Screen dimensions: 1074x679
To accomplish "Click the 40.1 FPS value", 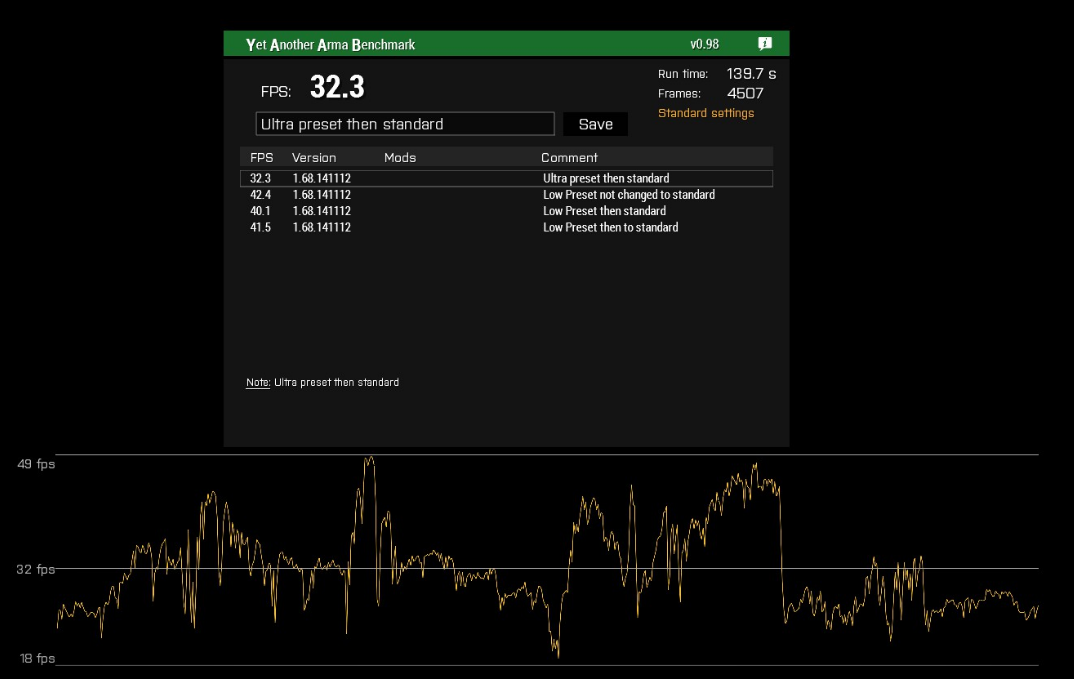I will click(260, 211).
